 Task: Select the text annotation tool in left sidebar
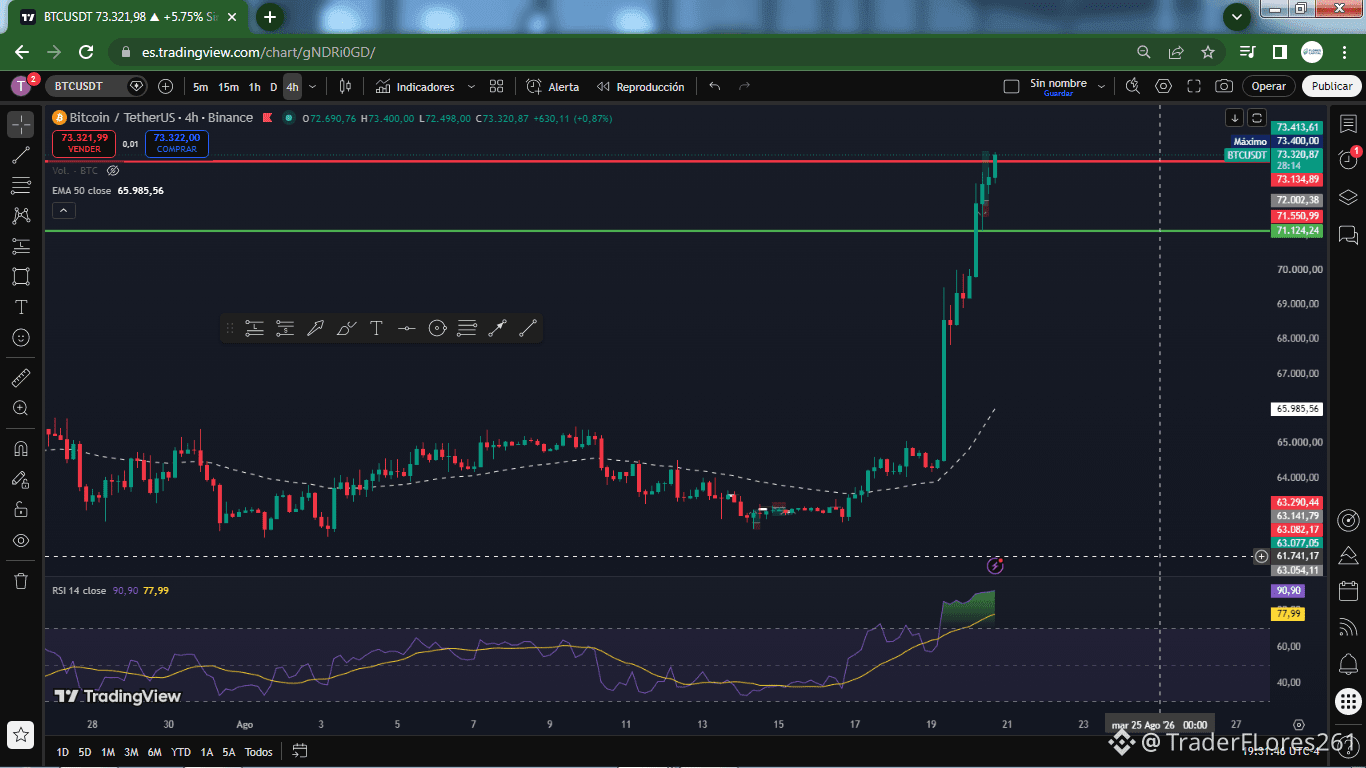coord(21,307)
